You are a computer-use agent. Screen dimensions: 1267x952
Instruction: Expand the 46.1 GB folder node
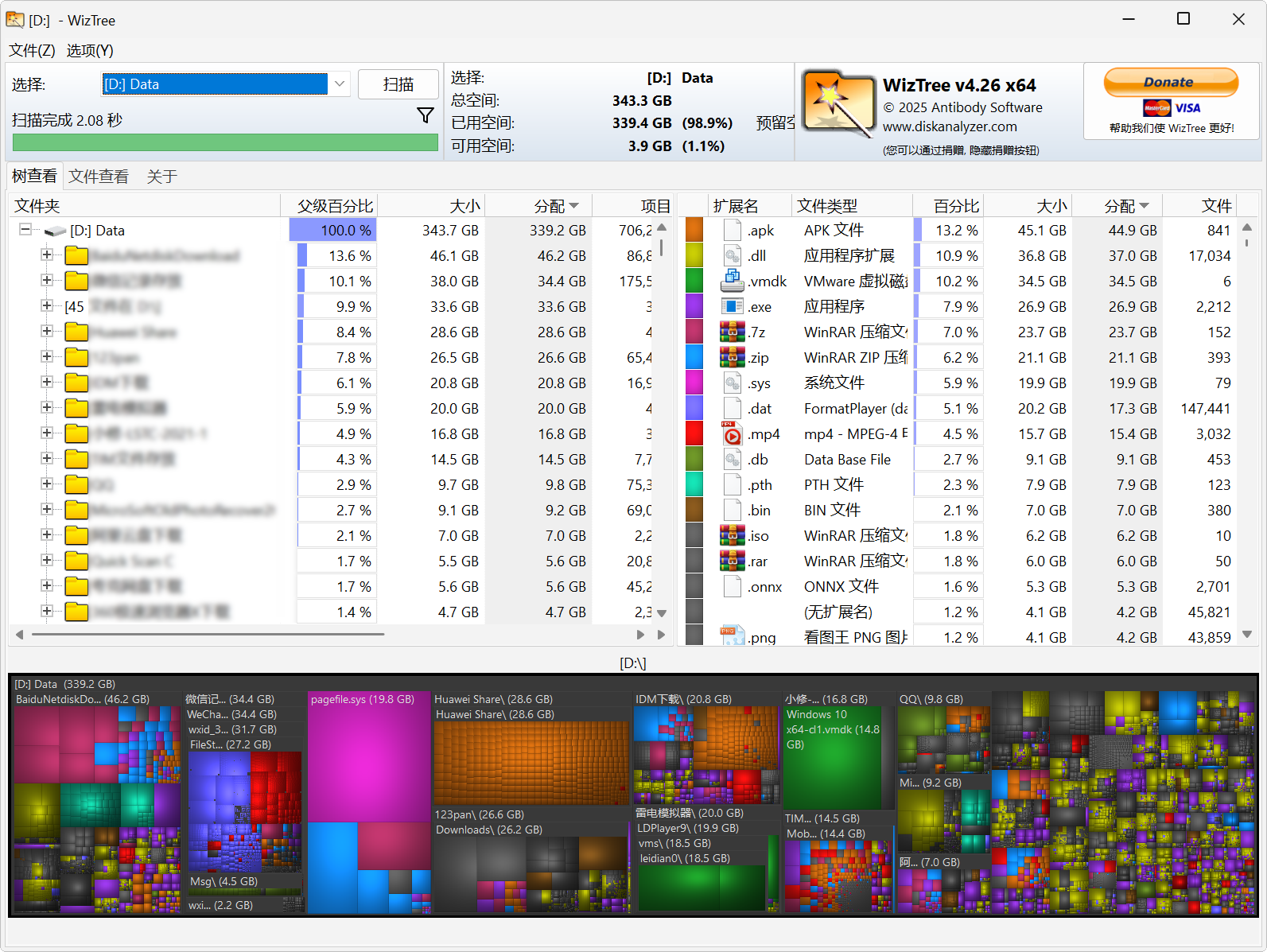(47, 255)
